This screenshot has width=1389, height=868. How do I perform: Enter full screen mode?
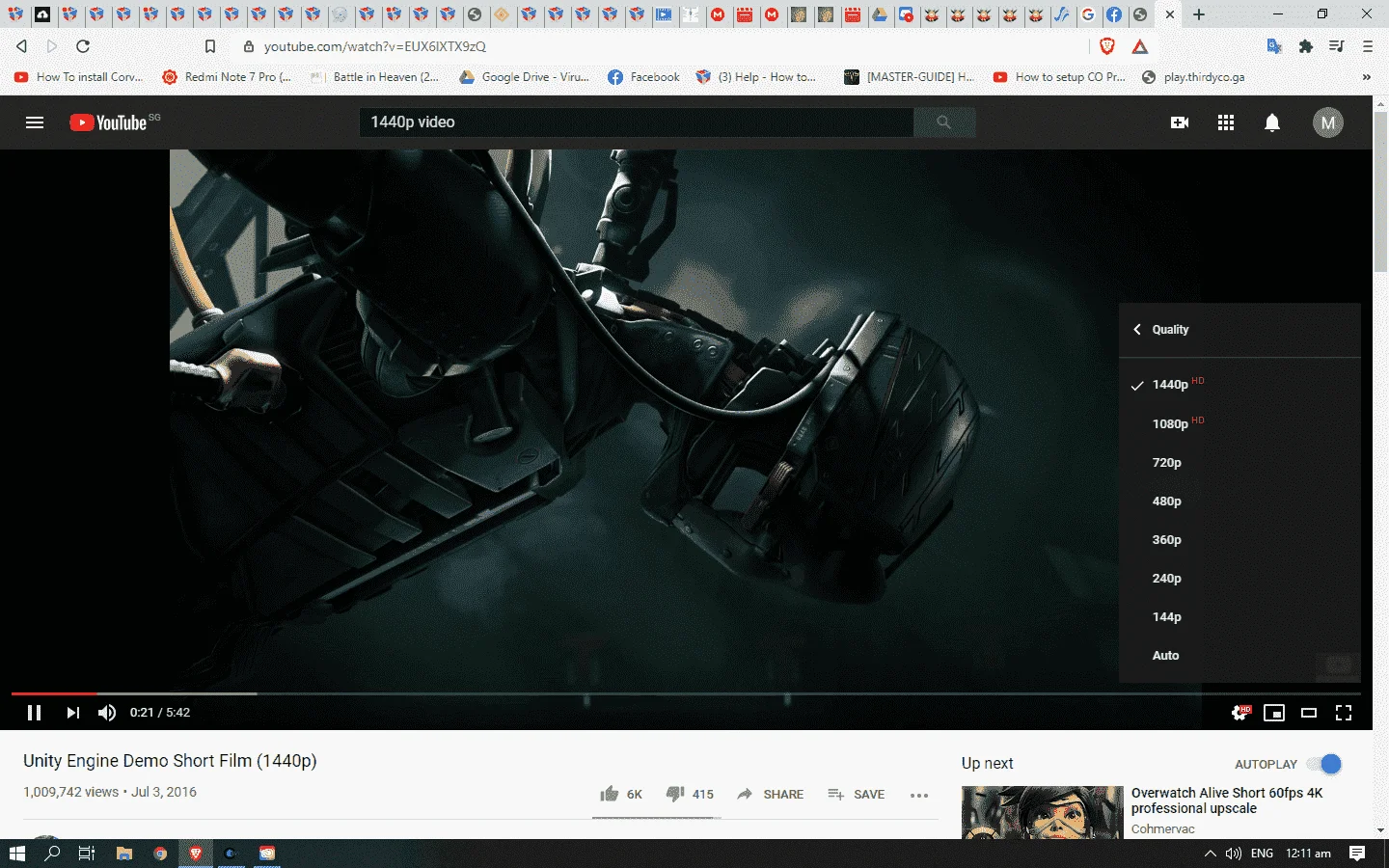(1344, 713)
